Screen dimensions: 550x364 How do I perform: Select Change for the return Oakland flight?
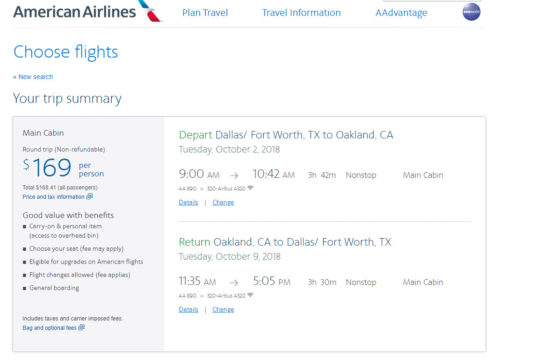[223, 309]
